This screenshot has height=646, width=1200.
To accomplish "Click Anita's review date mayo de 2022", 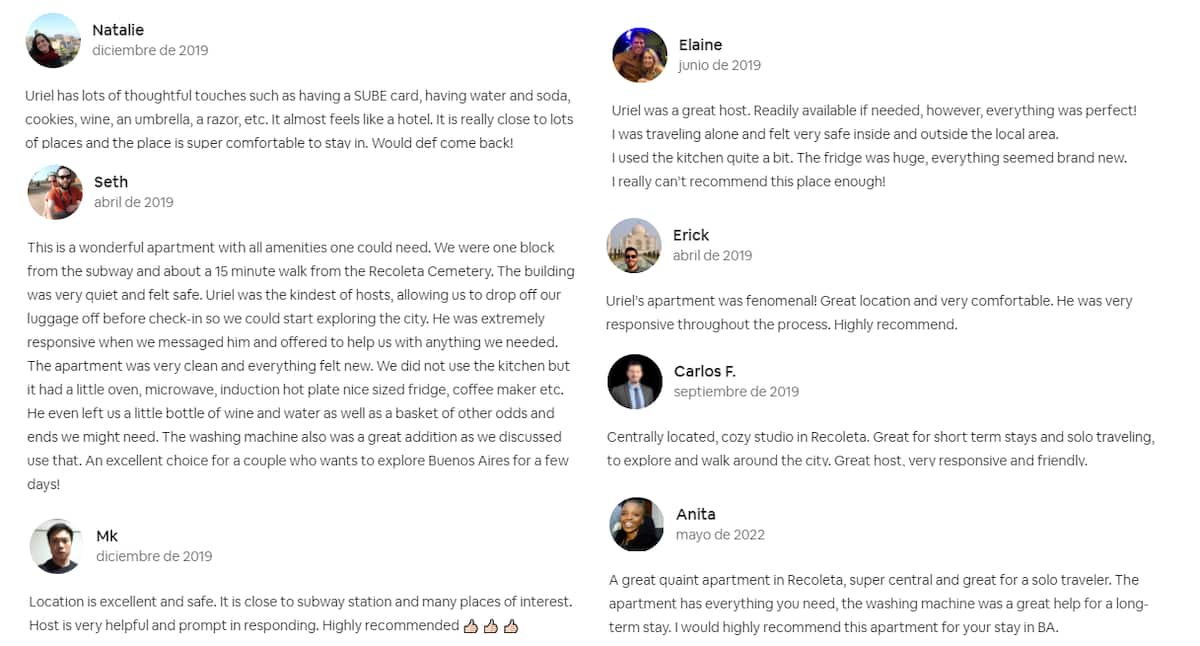I will (720, 535).
